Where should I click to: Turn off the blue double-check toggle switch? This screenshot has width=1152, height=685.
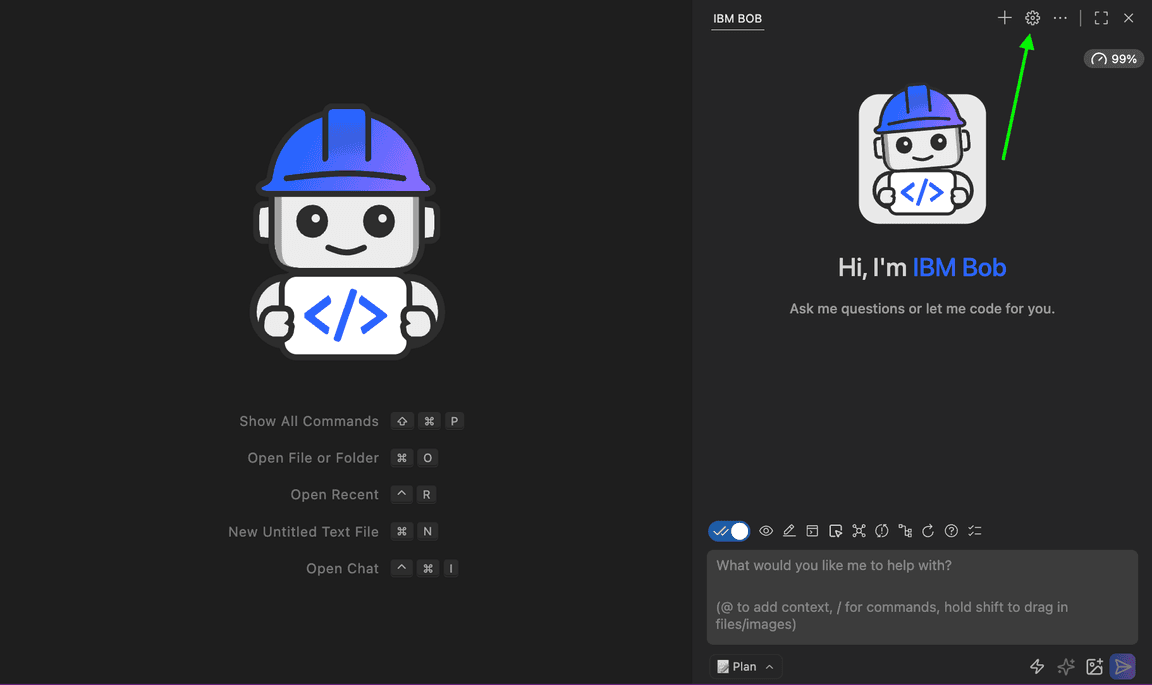point(729,531)
